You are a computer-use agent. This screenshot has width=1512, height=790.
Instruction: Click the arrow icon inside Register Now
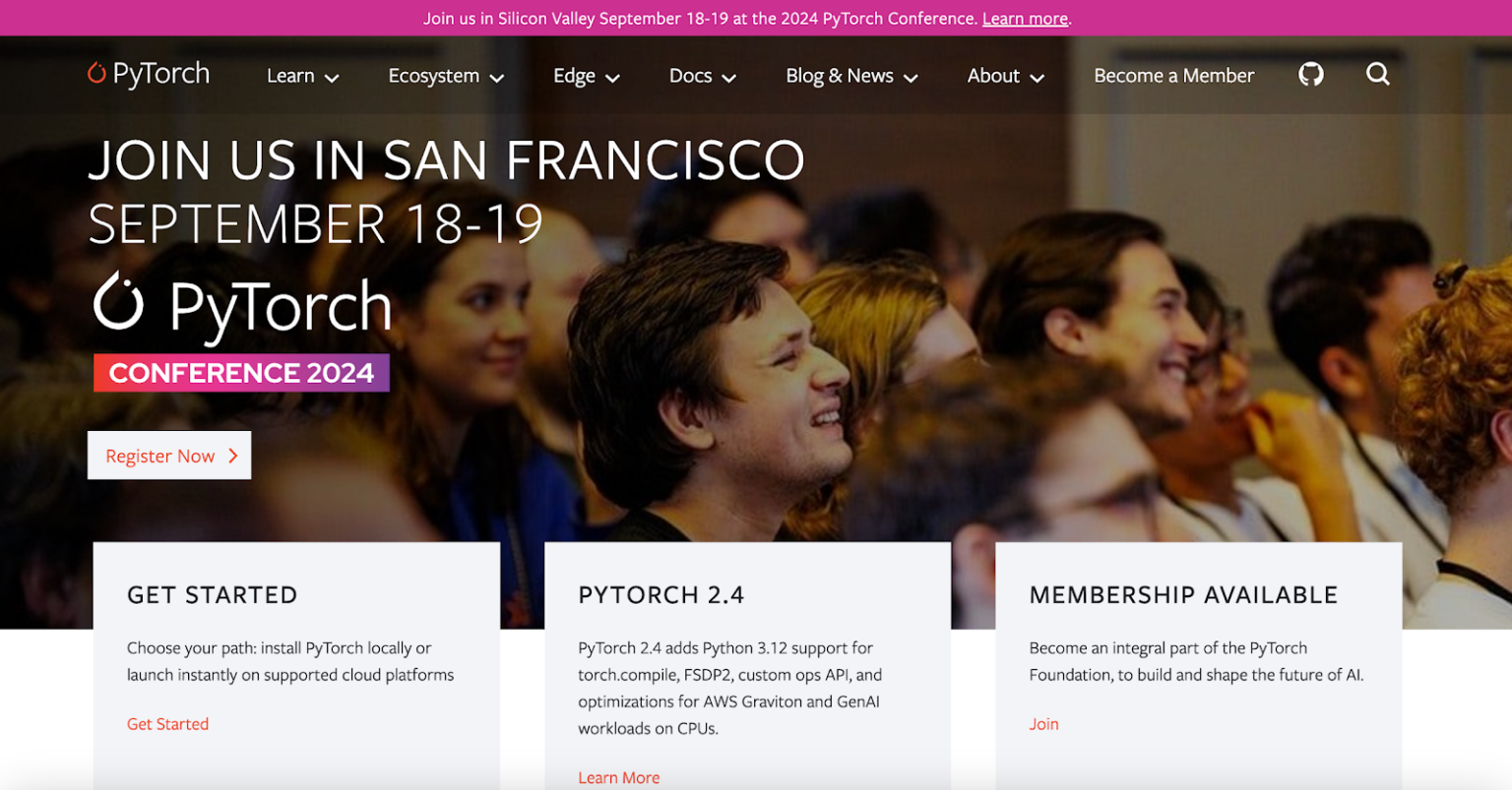233,456
